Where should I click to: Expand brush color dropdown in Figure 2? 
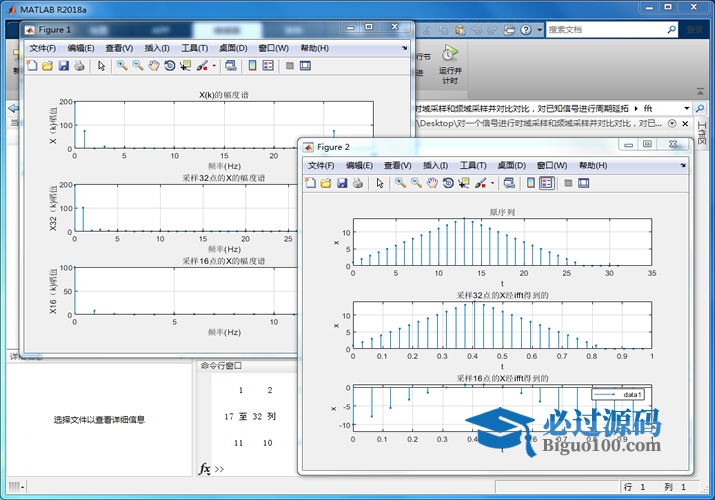[x=492, y=184]
